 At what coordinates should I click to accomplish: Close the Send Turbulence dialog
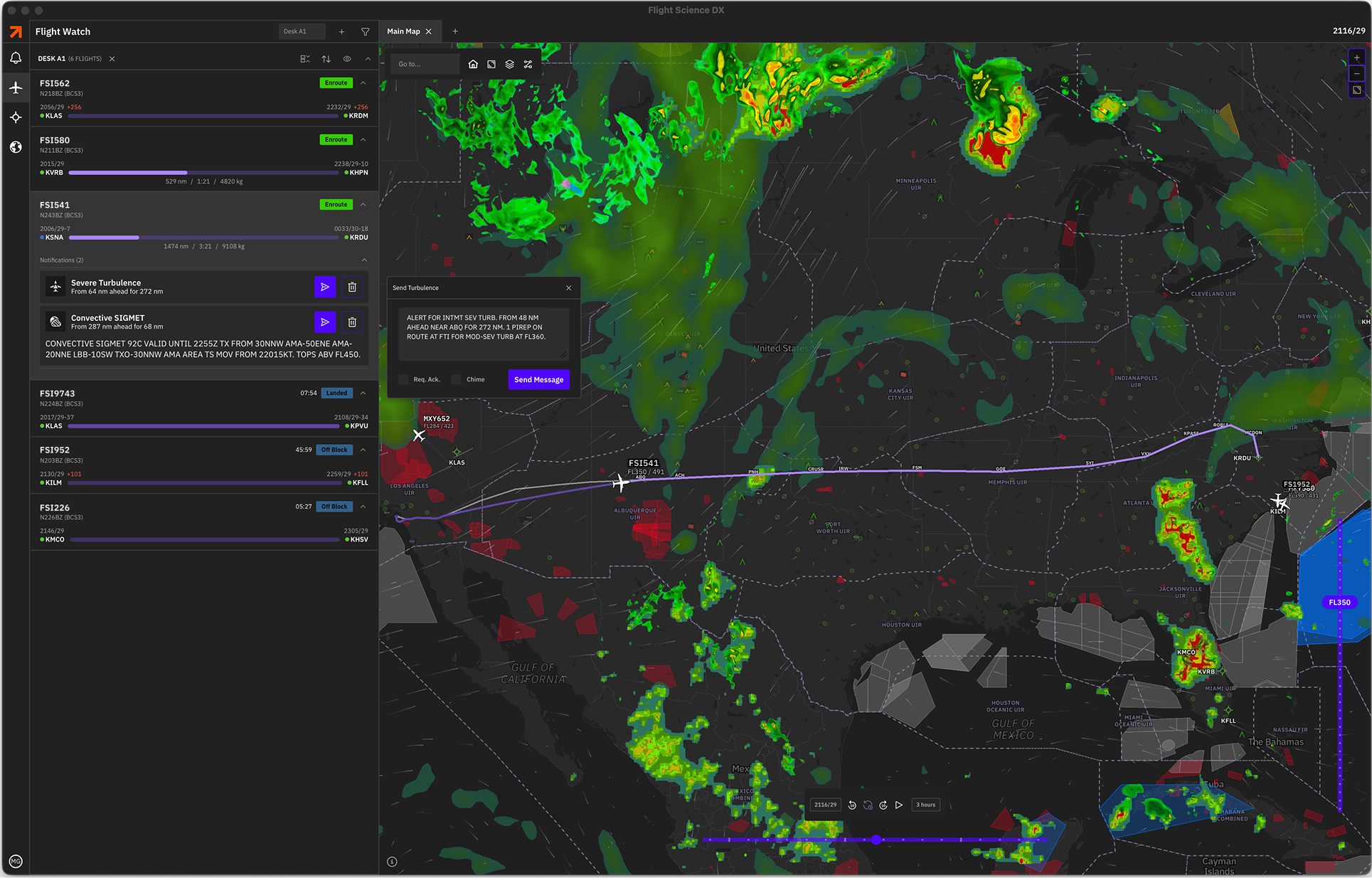(x=569, y=288)
